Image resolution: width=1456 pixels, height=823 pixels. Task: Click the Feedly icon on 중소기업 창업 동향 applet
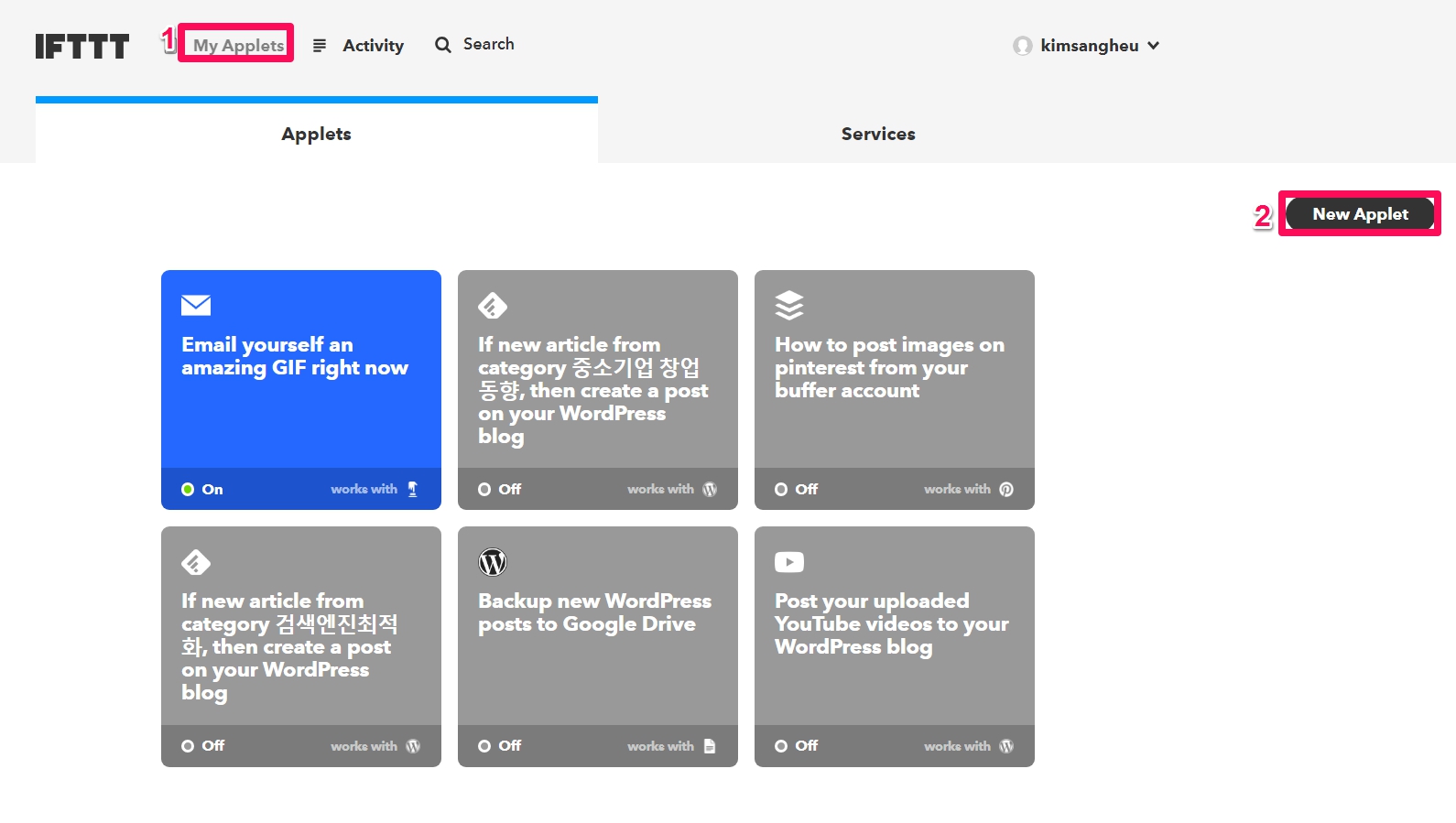493,305
